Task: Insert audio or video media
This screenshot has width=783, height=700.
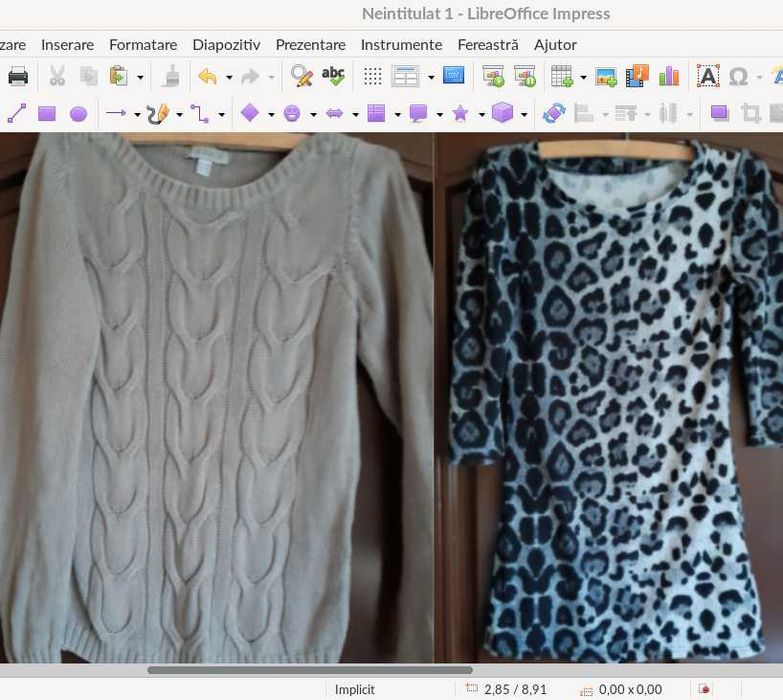Action: (637, 77)
